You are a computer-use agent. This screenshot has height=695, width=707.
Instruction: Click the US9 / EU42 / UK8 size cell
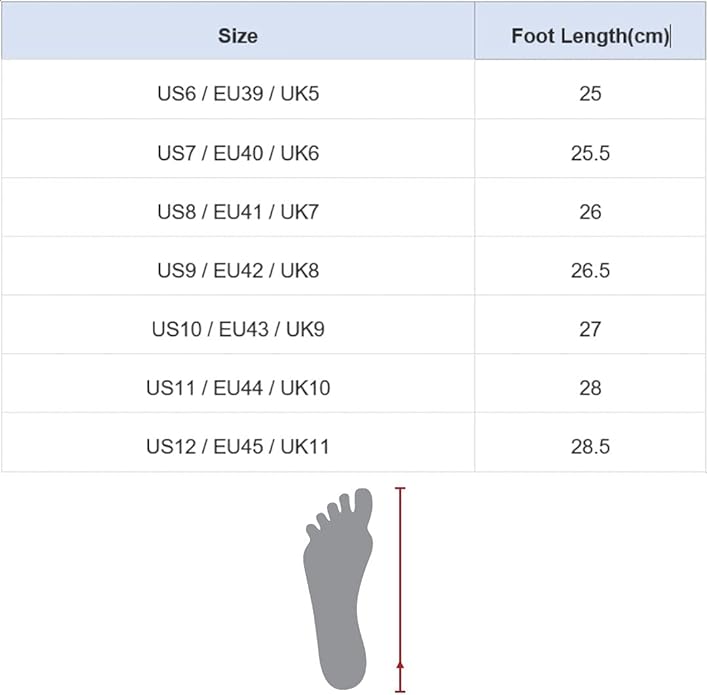point(238,270)
